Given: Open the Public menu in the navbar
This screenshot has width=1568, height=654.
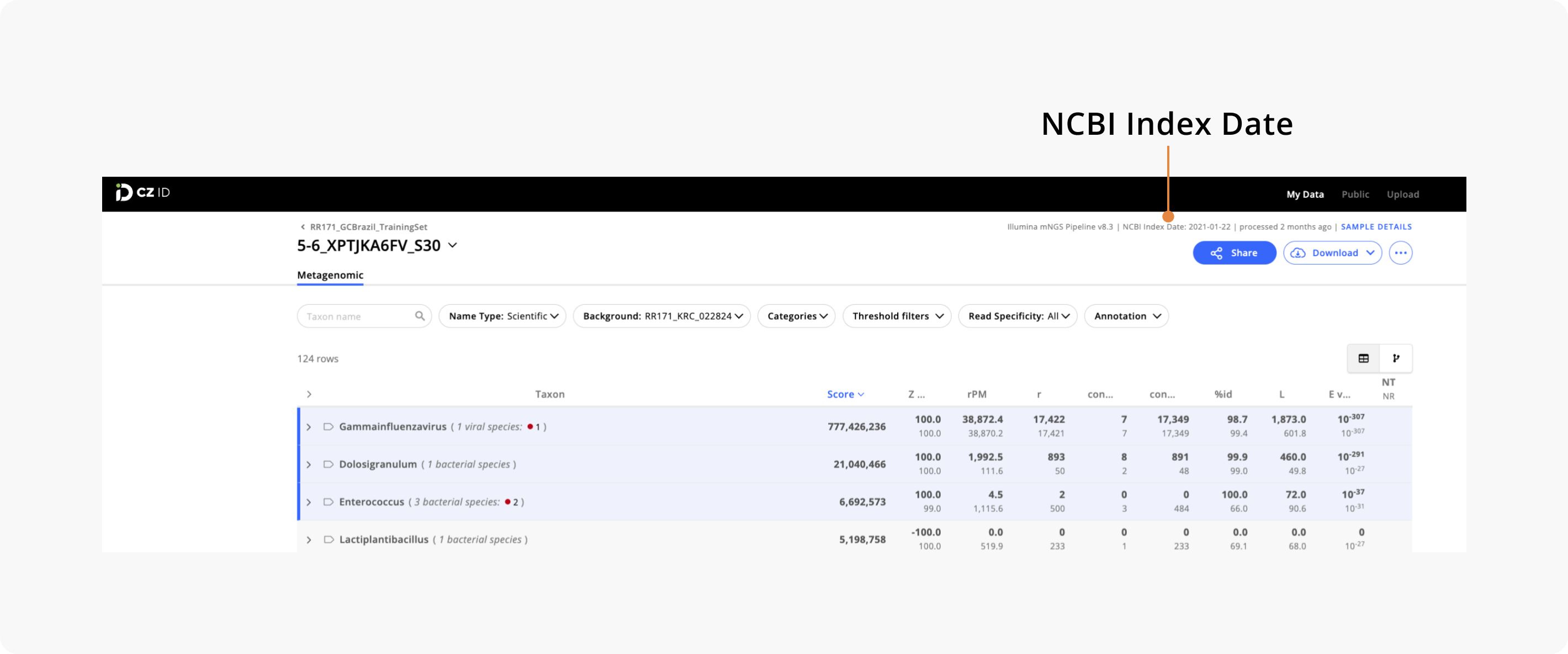Looking at the screenshot, I should click(x=1355, y=194).
